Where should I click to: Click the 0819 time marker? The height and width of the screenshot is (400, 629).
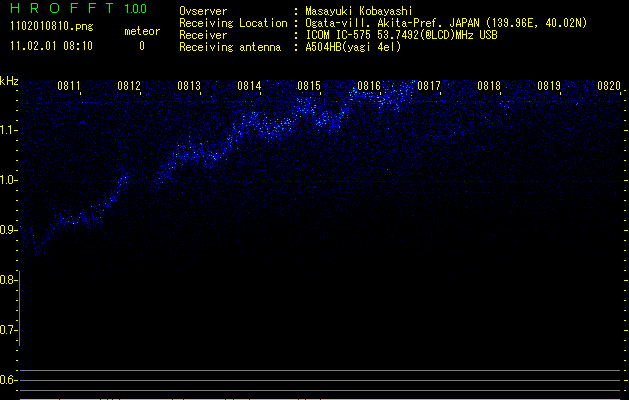click(x=549, y=86)
